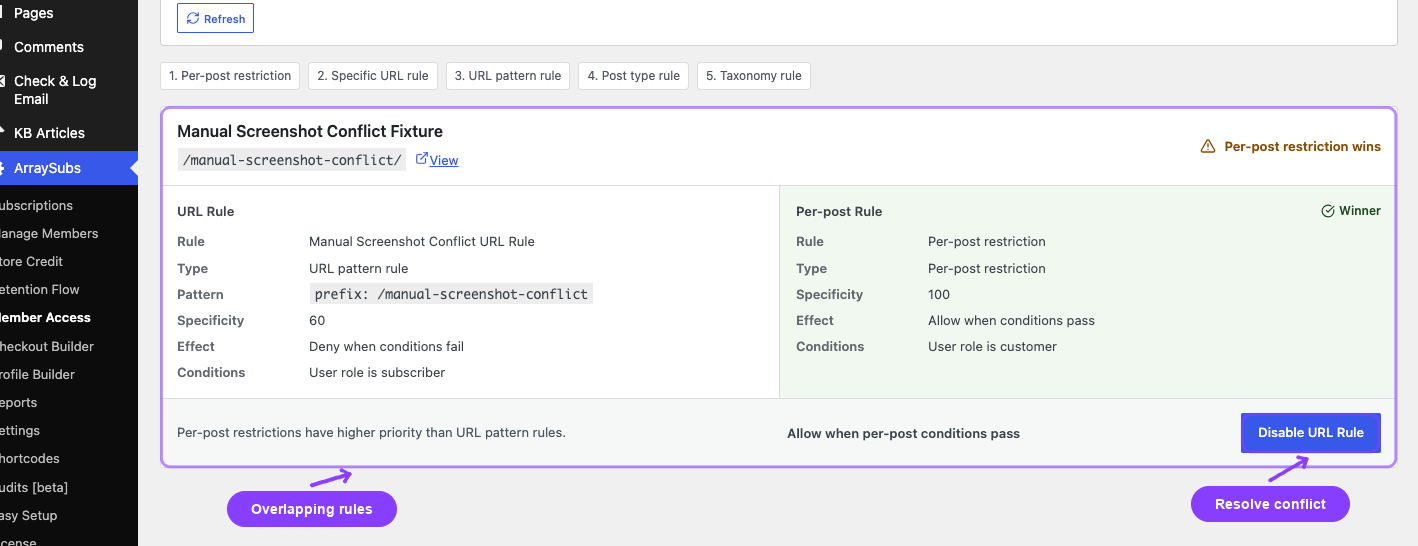Open the Reports submenu item

click(68, 402)
